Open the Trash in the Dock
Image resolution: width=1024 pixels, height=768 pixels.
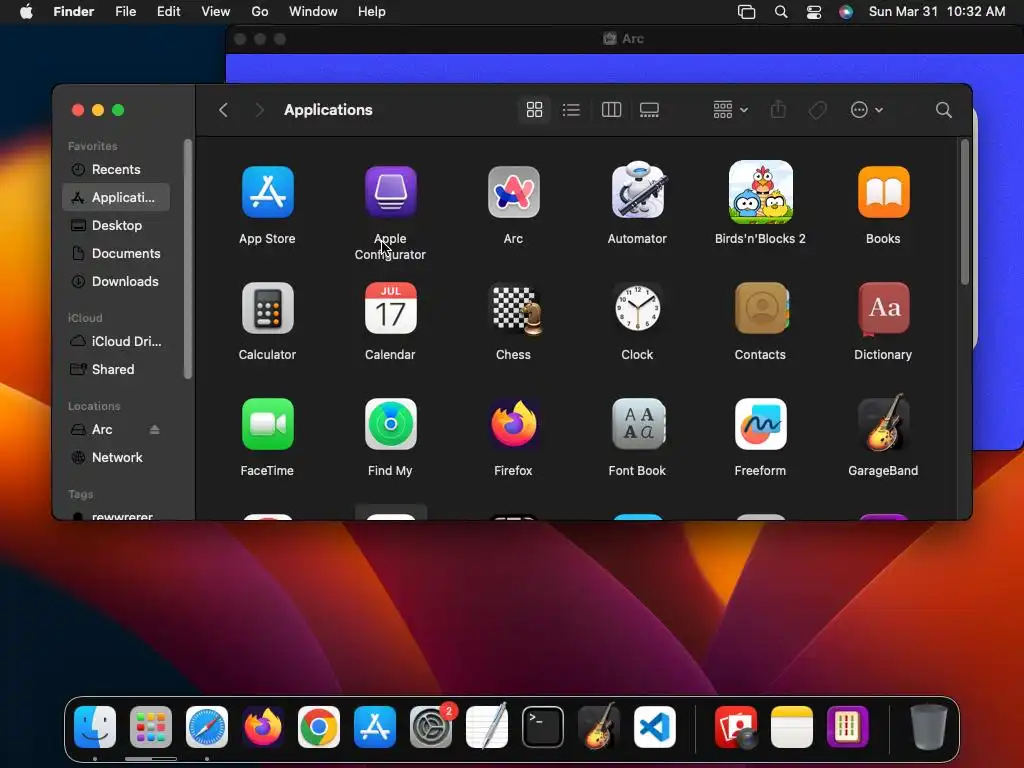click(x=929, y=727)
